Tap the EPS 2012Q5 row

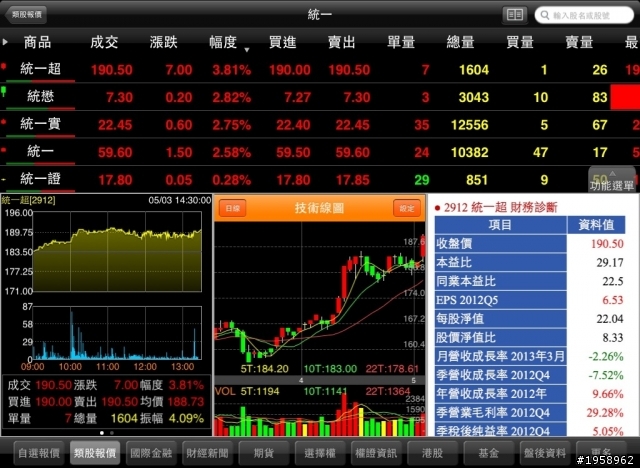coord(530,300)
